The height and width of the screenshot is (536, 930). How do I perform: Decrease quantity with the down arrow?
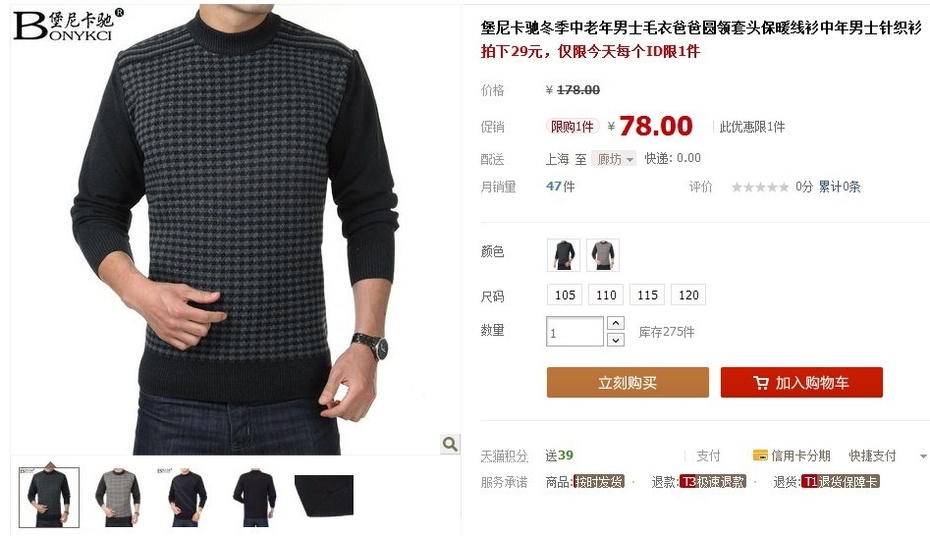tap(616, 340)
